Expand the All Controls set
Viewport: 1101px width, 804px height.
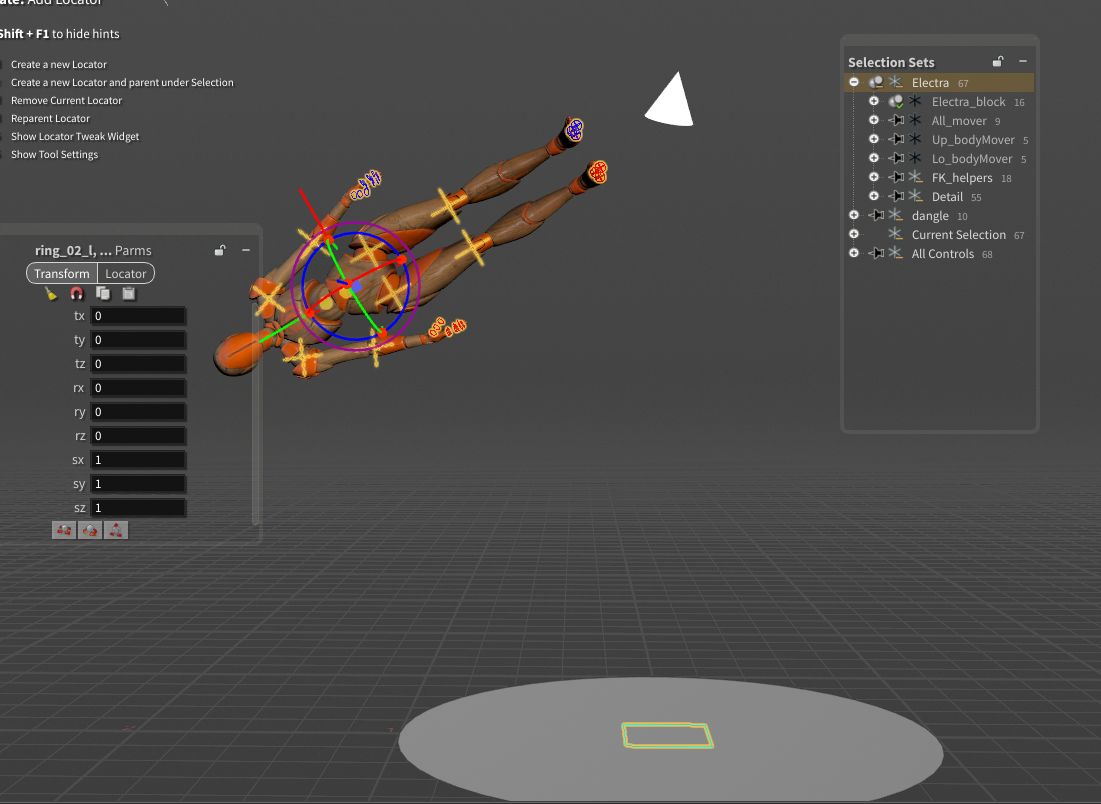(x=854, y=253)
